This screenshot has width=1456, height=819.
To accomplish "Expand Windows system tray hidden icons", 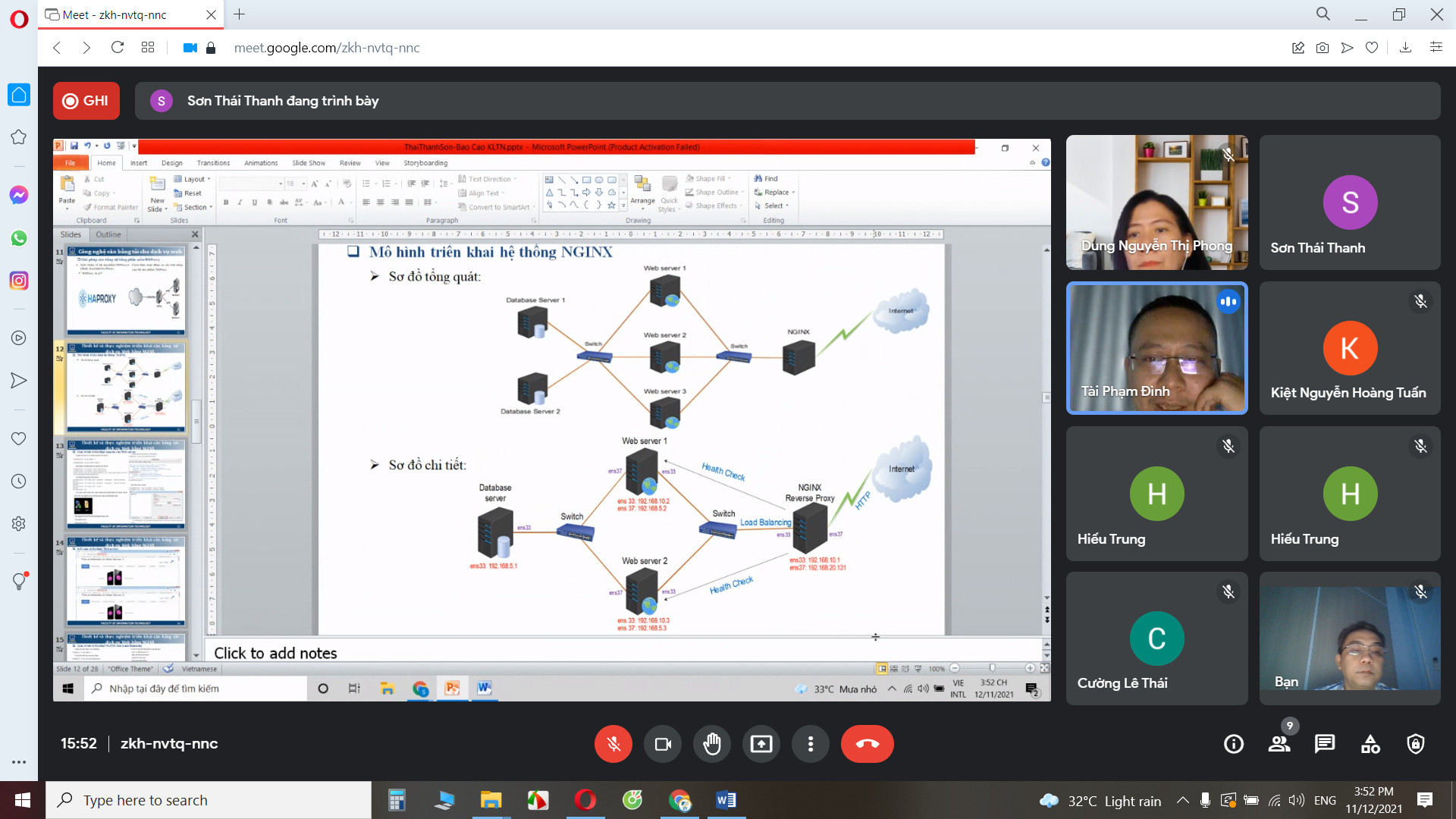I will 1182,800.
